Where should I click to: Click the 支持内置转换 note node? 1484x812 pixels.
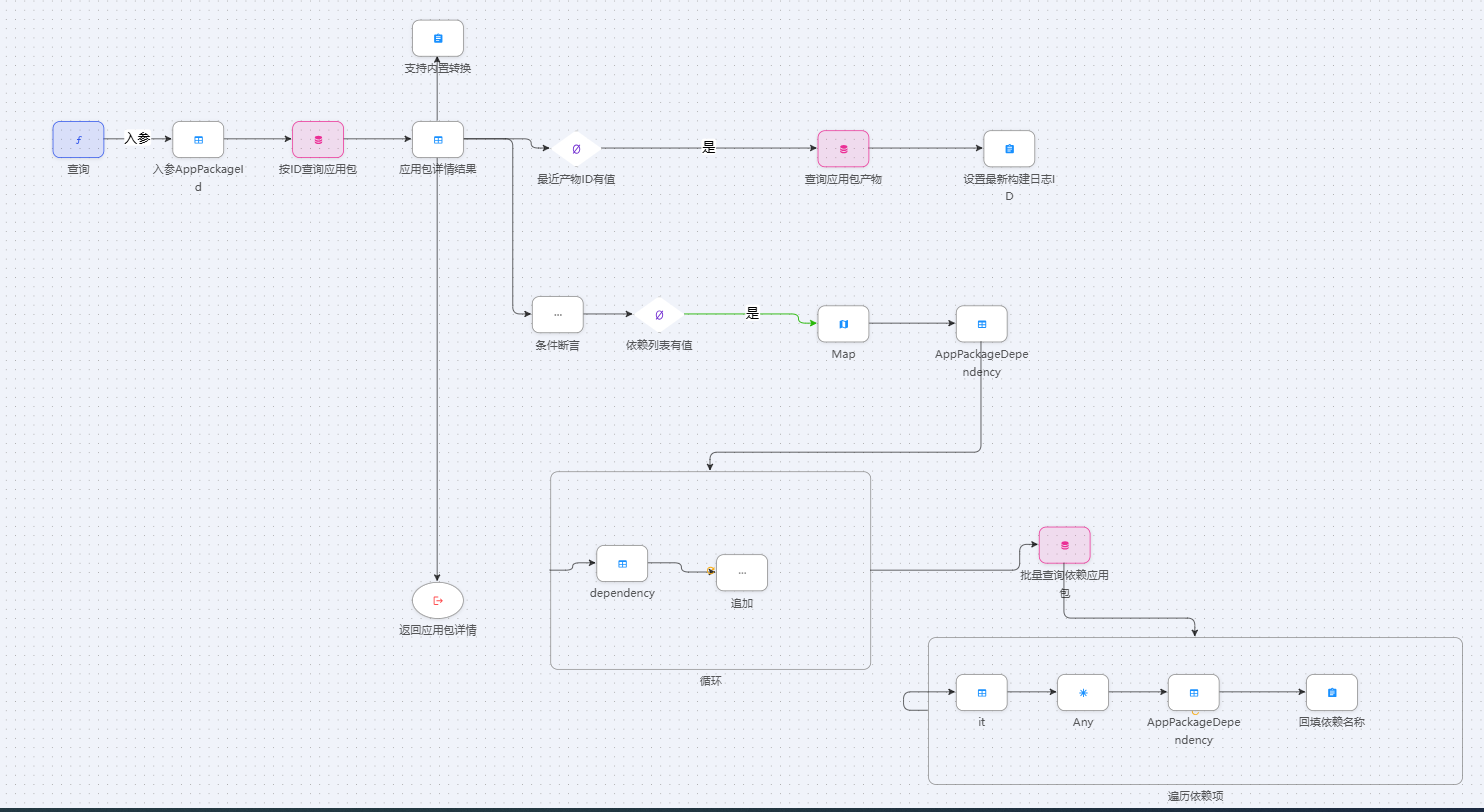(x=438, y=38)
